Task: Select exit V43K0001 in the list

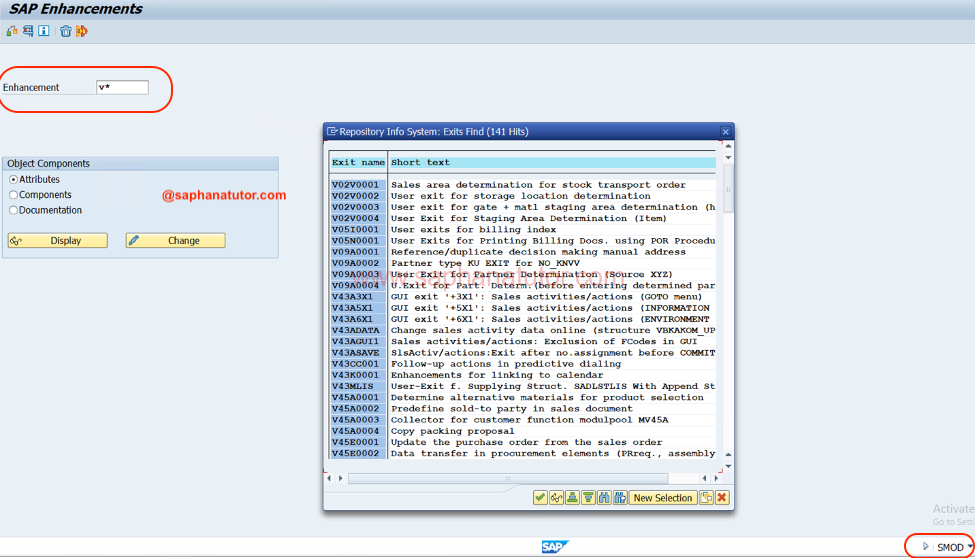Action: coord(355,376)
